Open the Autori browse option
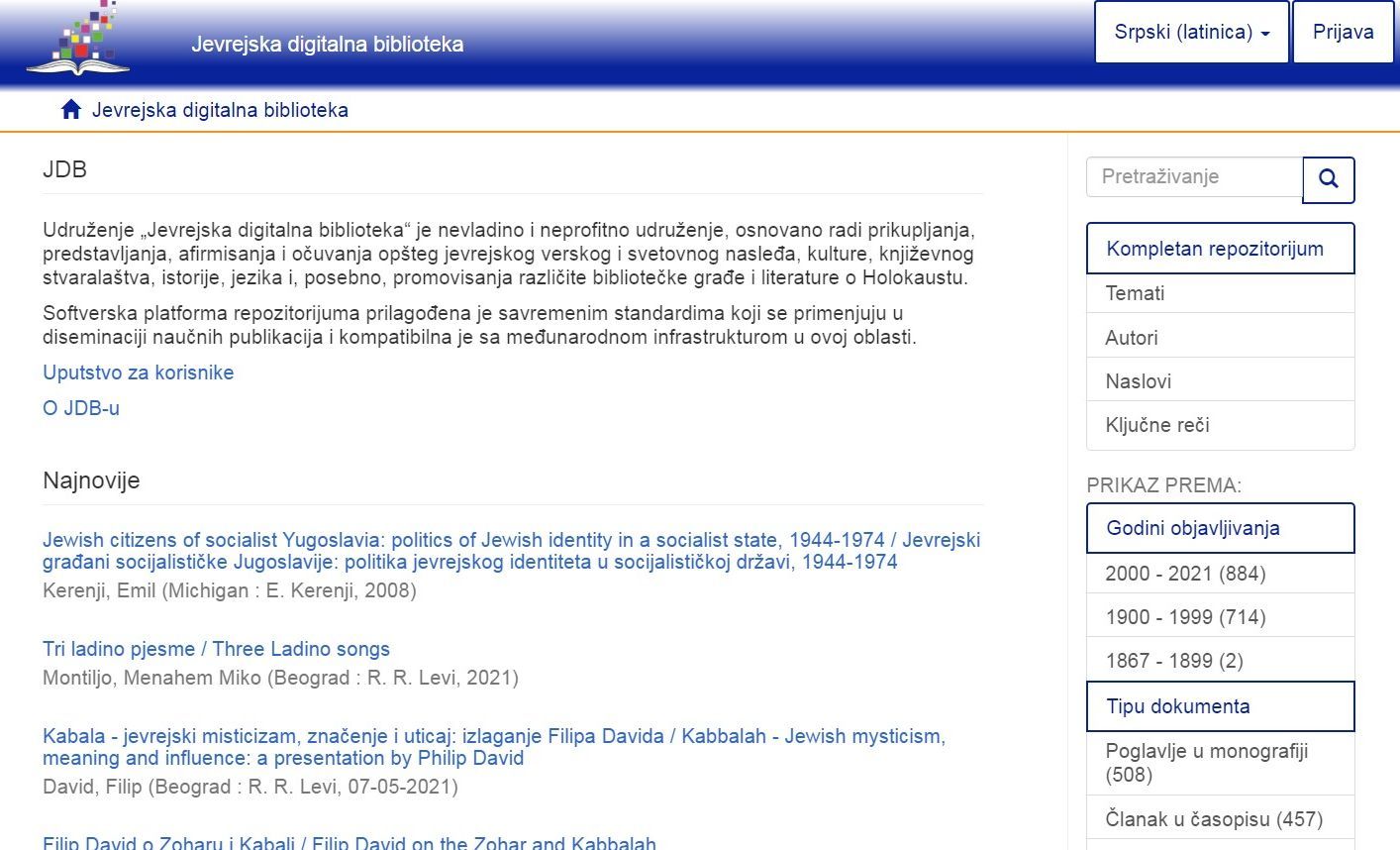 1132,338
